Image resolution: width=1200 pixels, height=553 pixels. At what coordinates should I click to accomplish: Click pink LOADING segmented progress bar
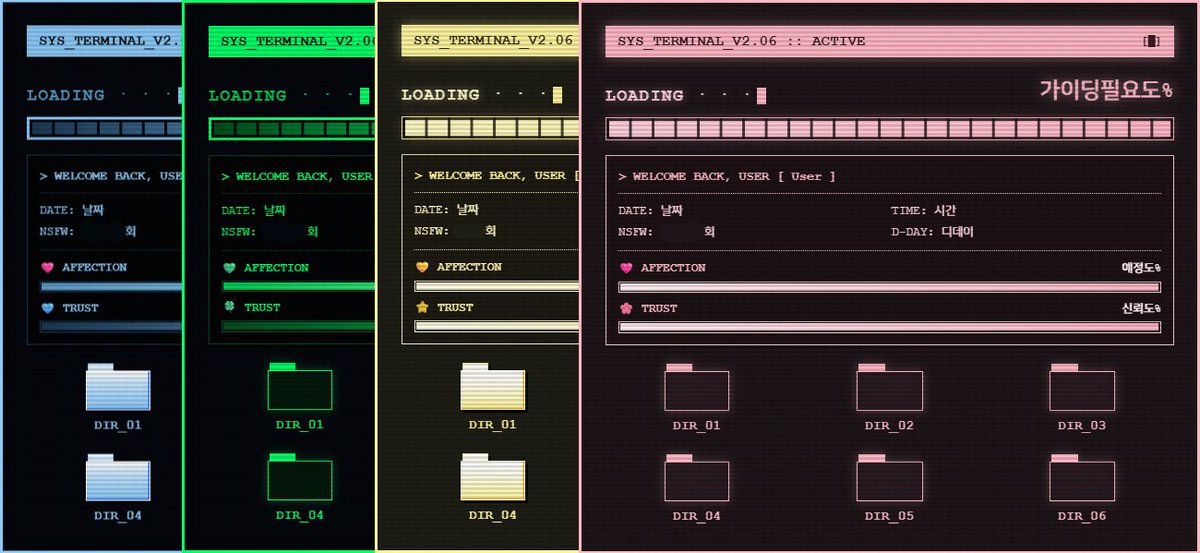[x=889, y=128]
